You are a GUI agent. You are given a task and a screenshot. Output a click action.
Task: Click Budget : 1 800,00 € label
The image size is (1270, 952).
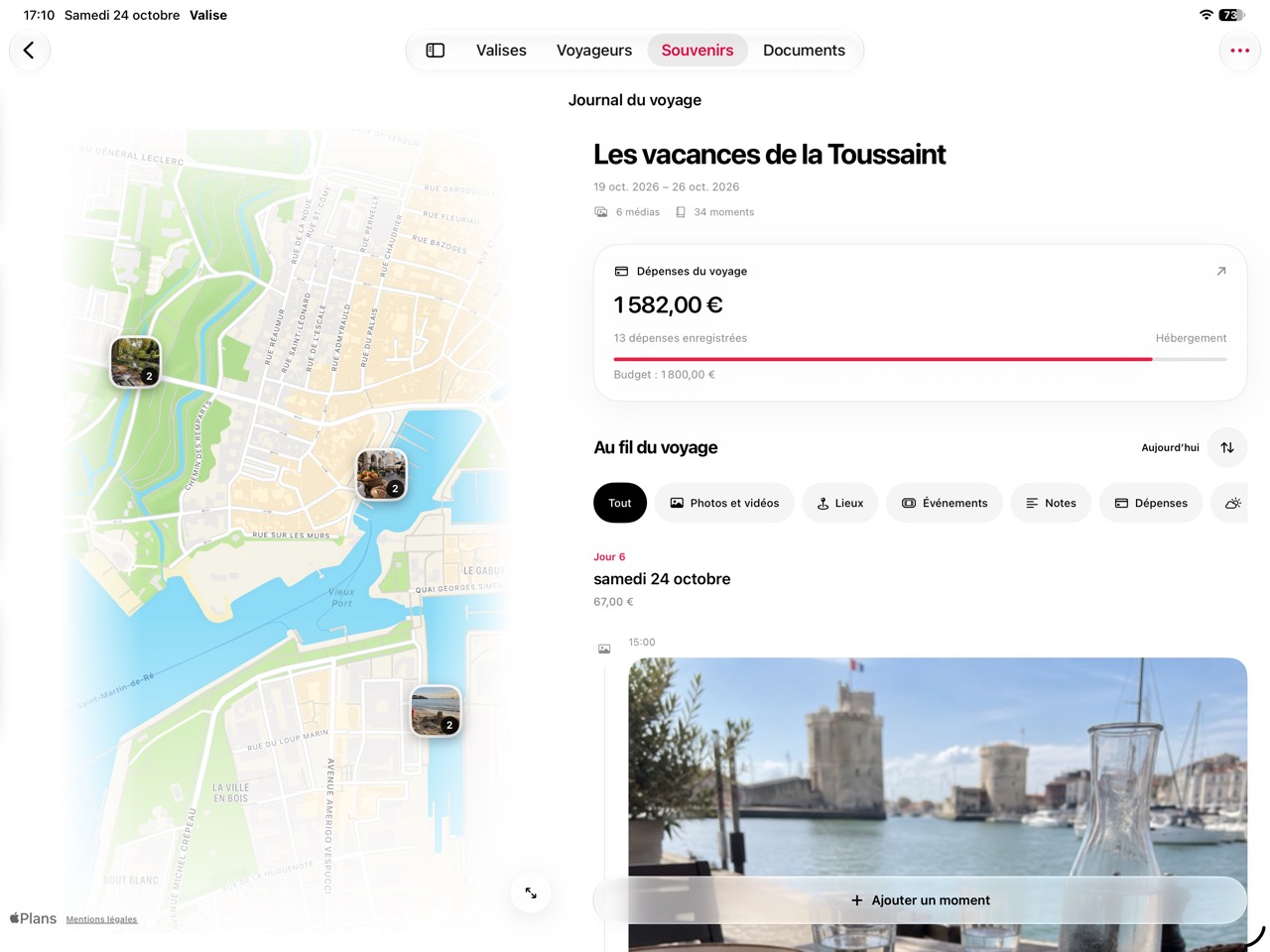tap(664, 375)
